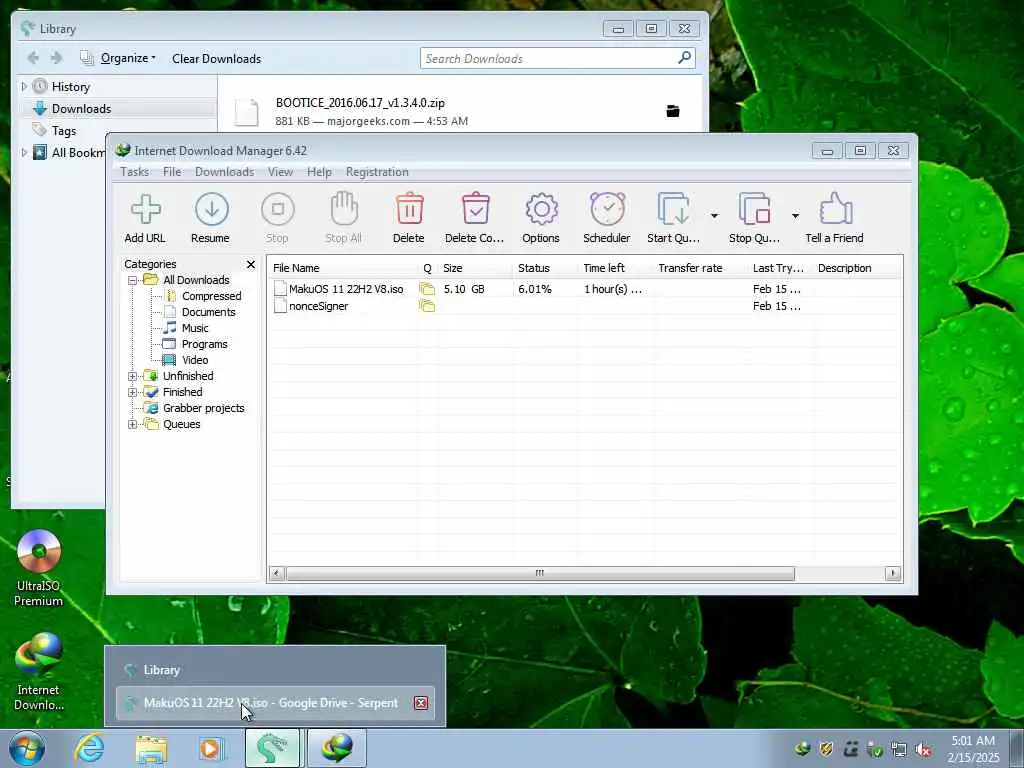Screen dimensions: 1024x768
Task: Open the Registration menu
Action: (377, 172)
